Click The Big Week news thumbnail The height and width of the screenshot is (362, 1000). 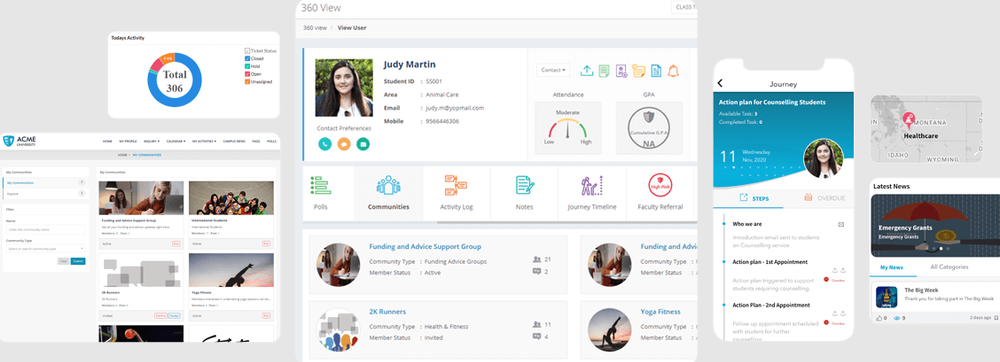[886, 297]
